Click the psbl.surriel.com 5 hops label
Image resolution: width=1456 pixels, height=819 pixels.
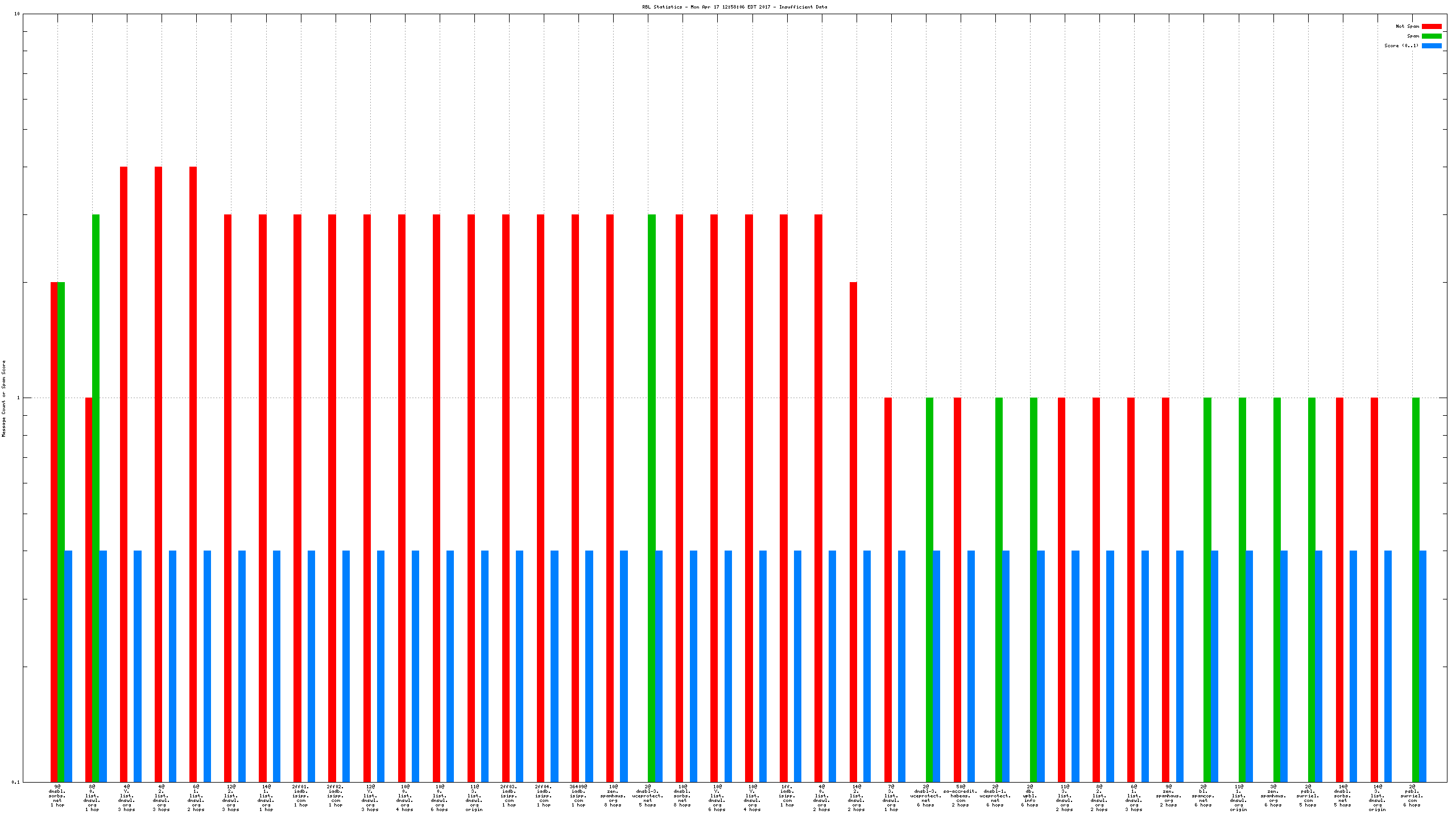pos(1308,796)
